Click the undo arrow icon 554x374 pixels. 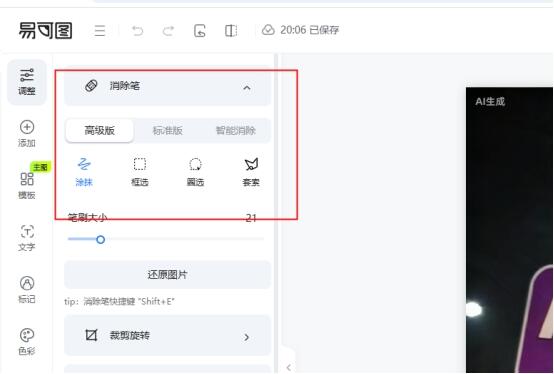137,31
